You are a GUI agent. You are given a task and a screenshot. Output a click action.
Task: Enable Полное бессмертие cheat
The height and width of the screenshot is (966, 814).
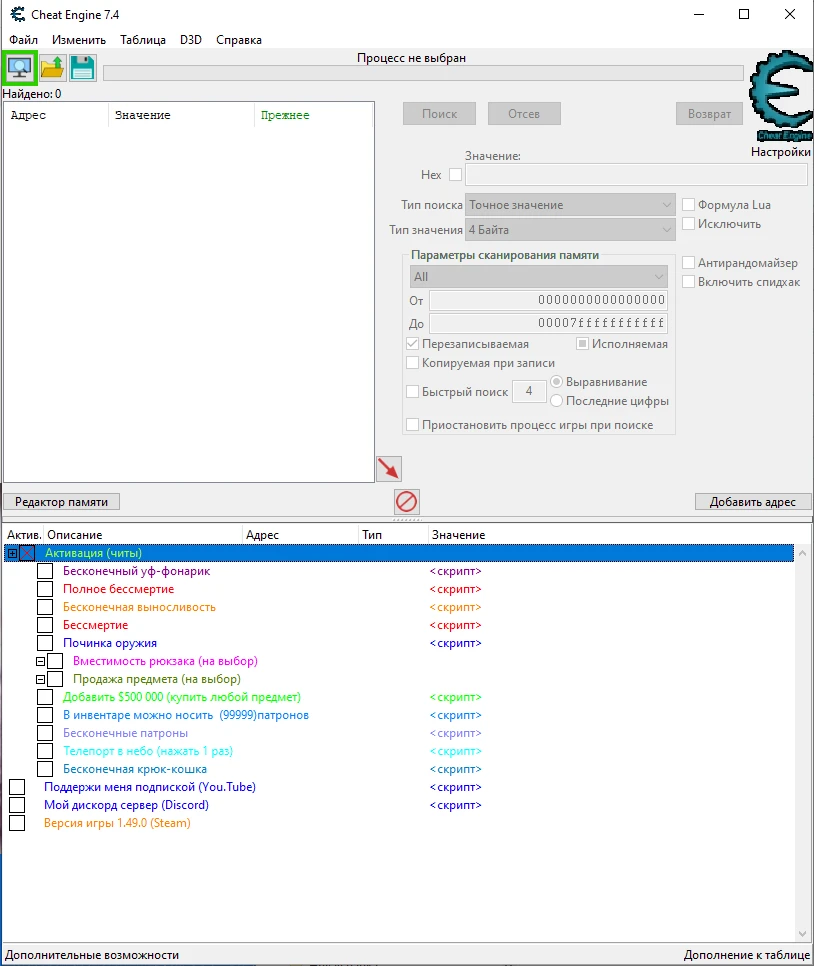pyautogui.click(x=45, y=589)
